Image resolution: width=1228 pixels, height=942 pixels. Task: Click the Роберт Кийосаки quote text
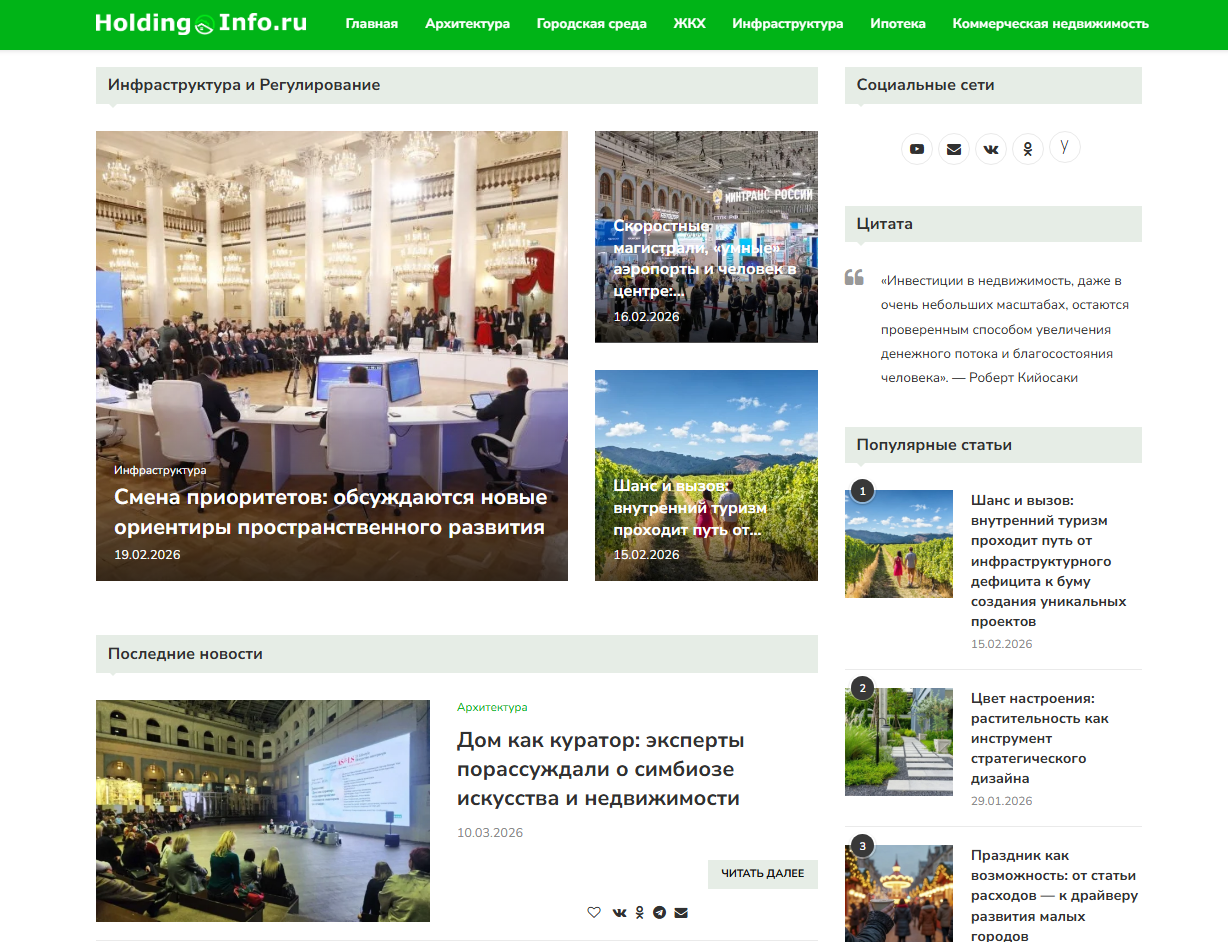coord(1004,330)
